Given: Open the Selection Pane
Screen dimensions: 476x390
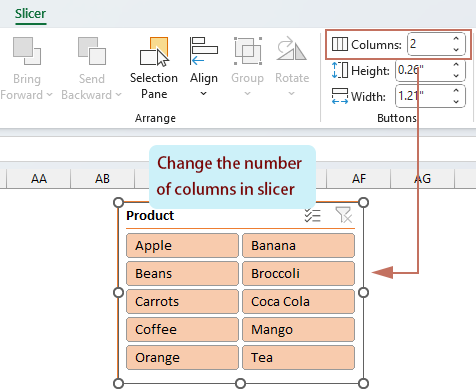Looking at the screenshot, I should [154, 68].
